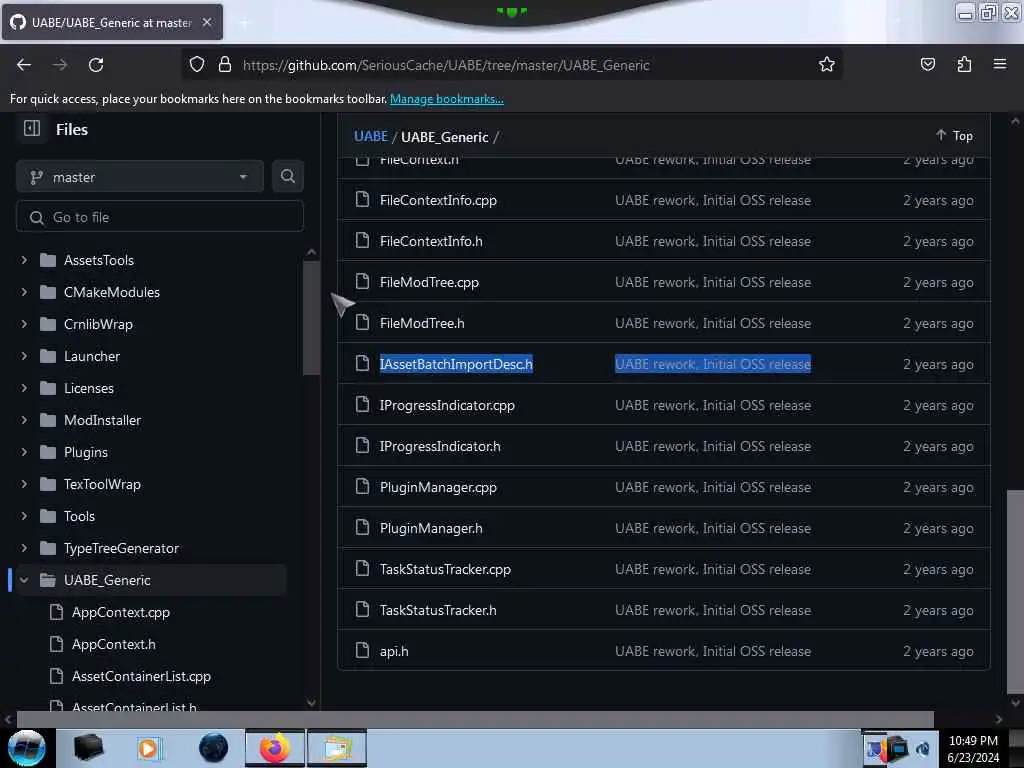Expand the CrnlibWrap folder chevron
Screen dimensions: 1024x768
pos(24,324)
